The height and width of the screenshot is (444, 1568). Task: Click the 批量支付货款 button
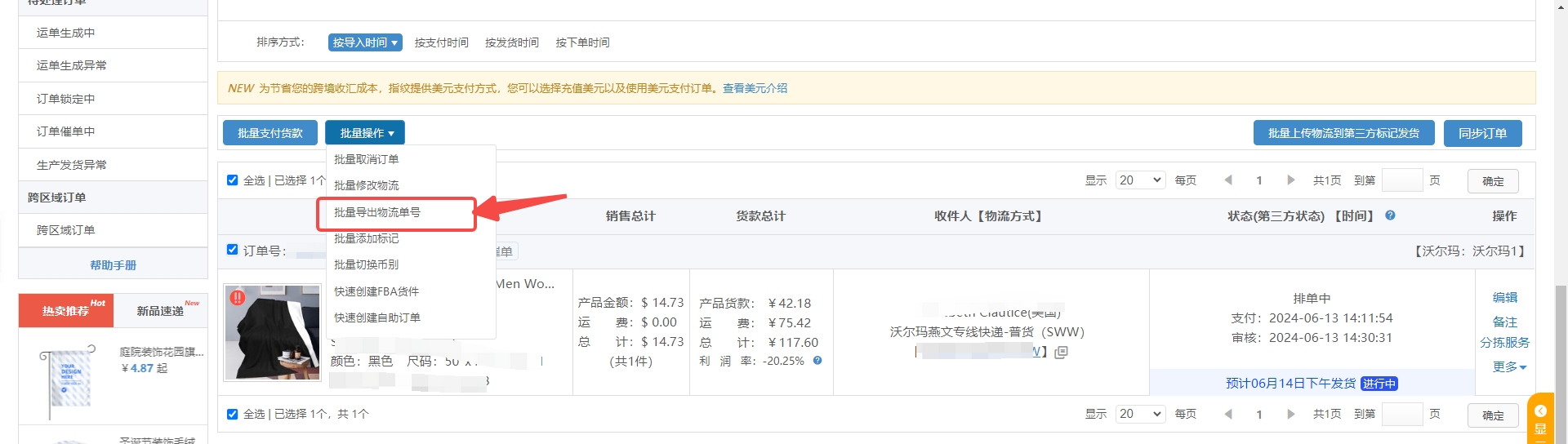pos(270,133)
